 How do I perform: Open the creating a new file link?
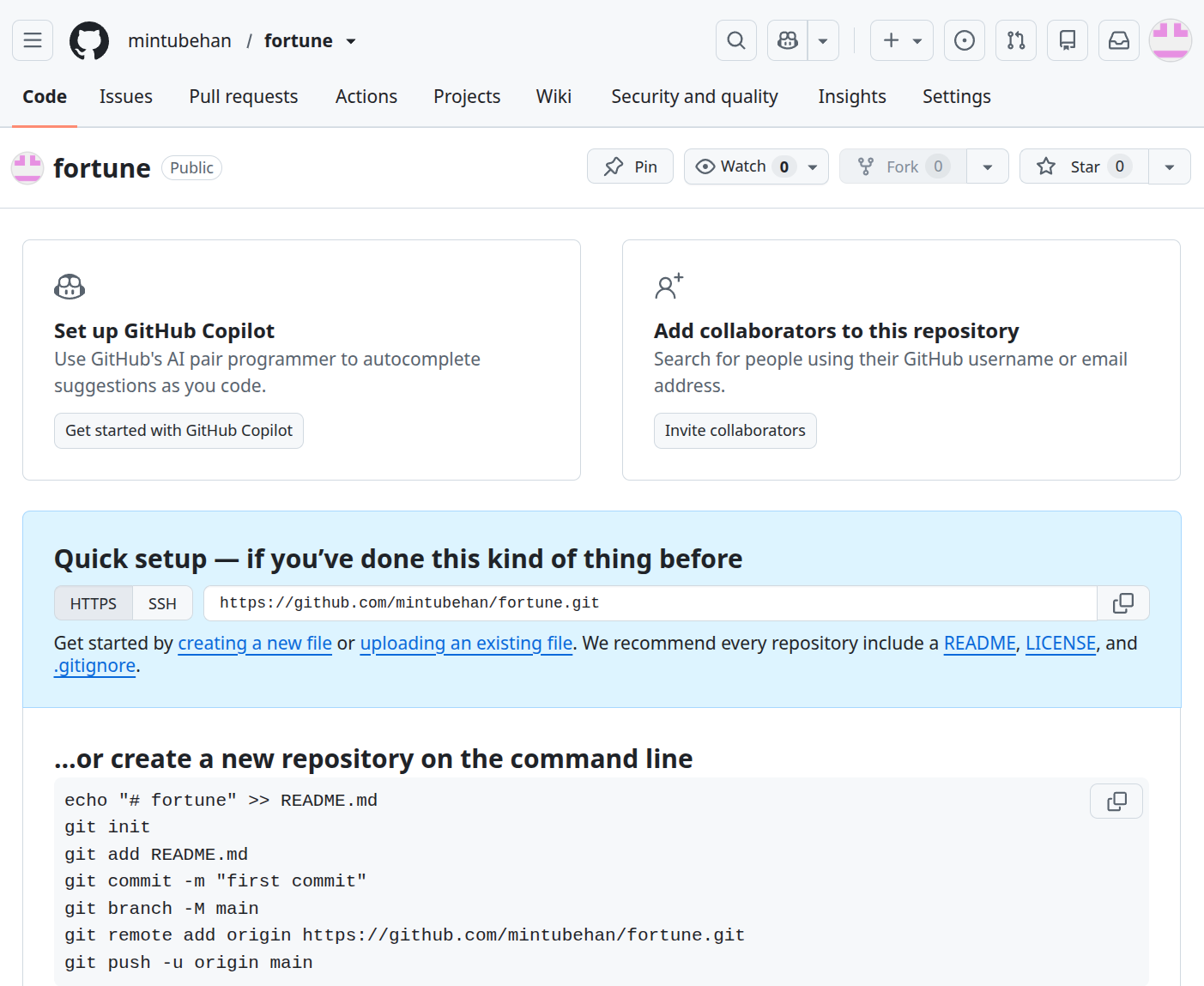point(255,644)
